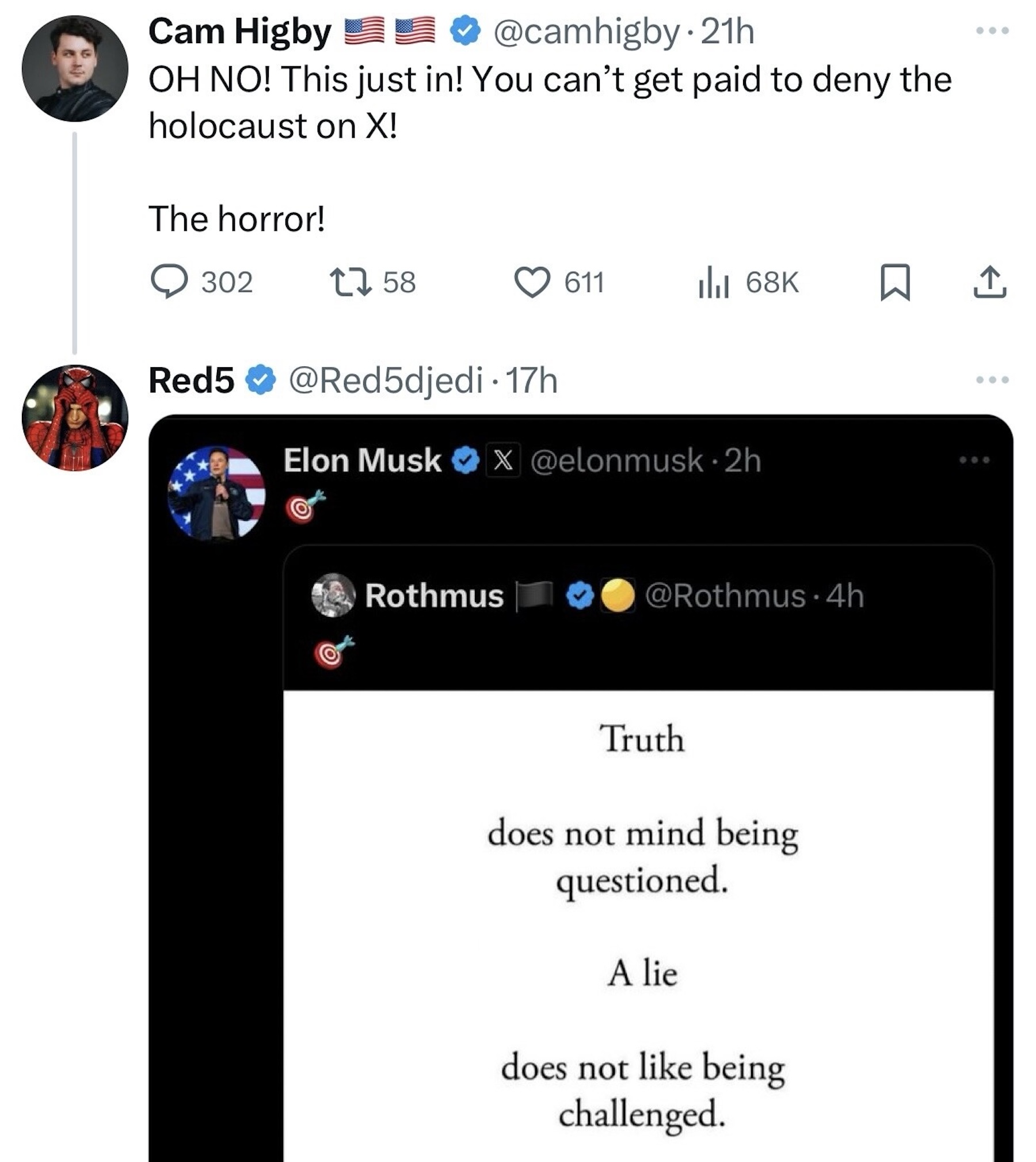
Task: Open the @Red5djedi handle link
Action: (385, 380)
